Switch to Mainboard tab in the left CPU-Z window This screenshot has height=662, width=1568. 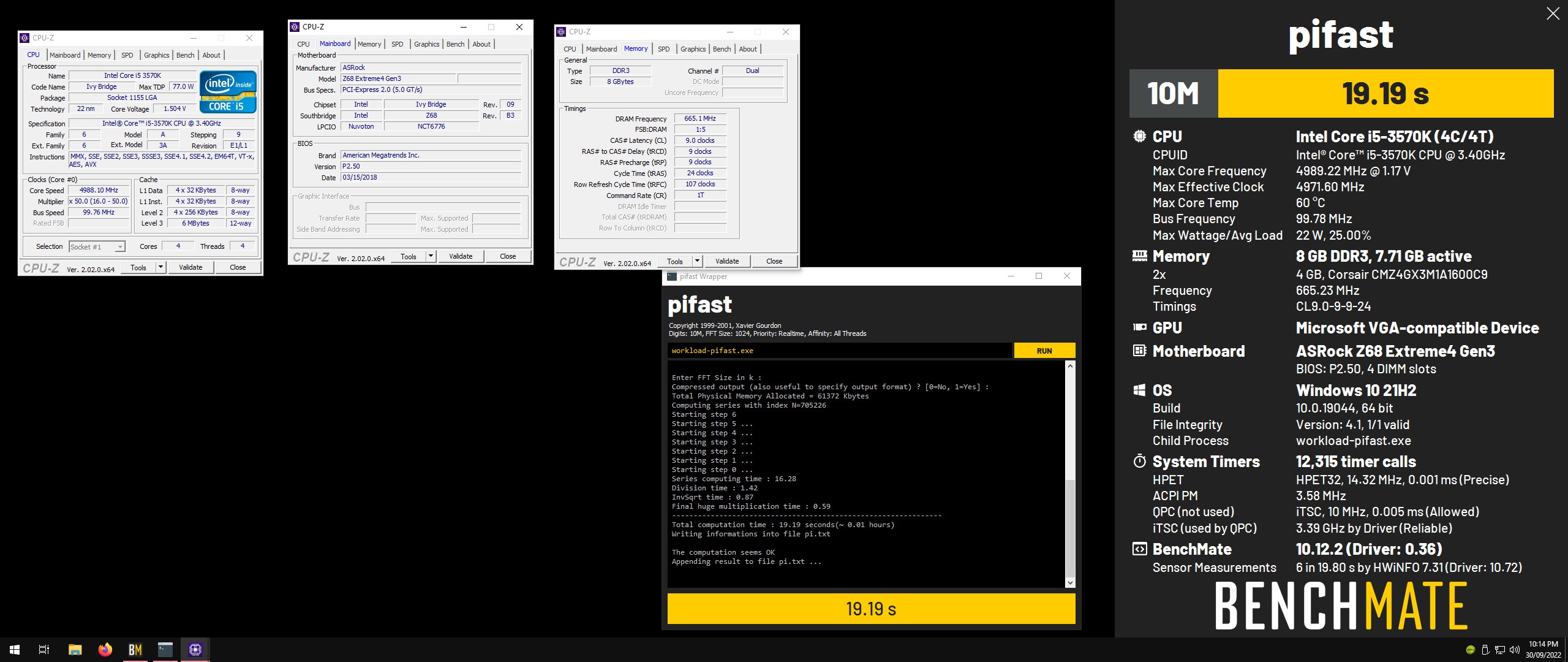click(x=65, y=55)
